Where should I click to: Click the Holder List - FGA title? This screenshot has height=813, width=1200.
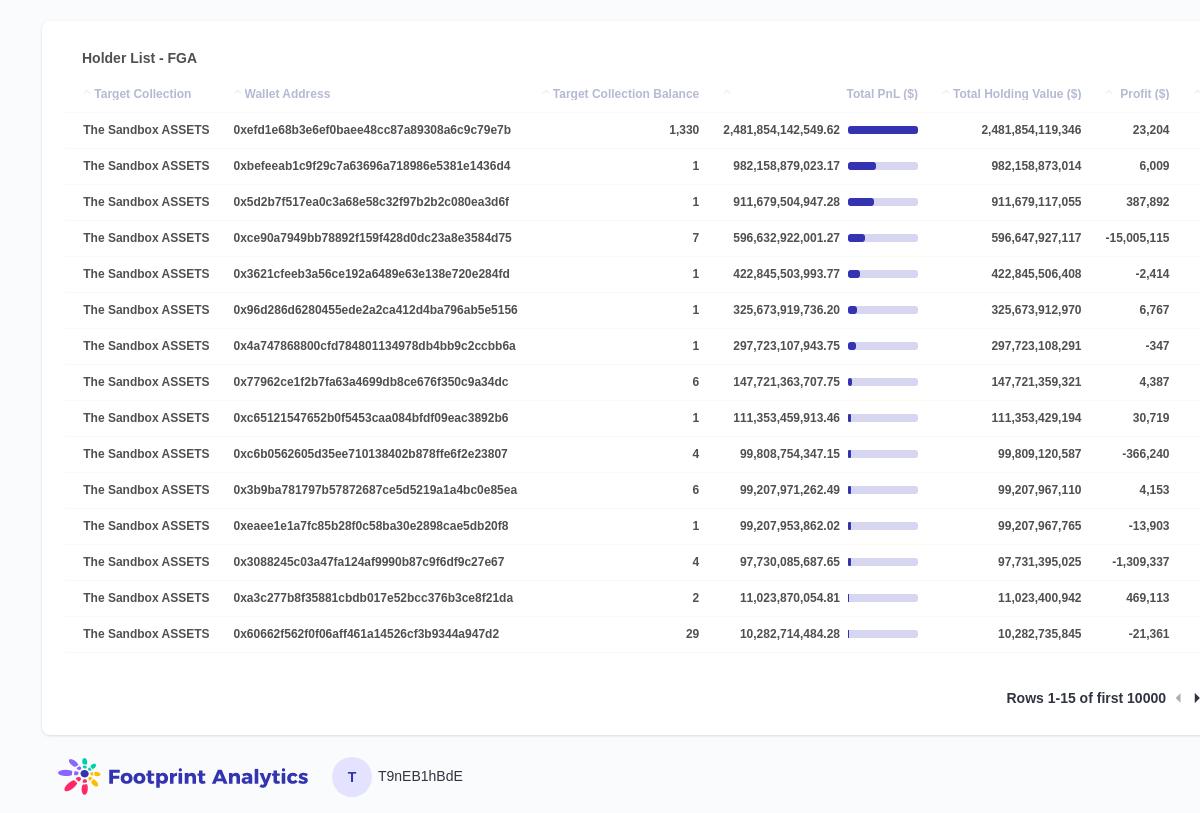pyautogui.click(x=139, y=58)
